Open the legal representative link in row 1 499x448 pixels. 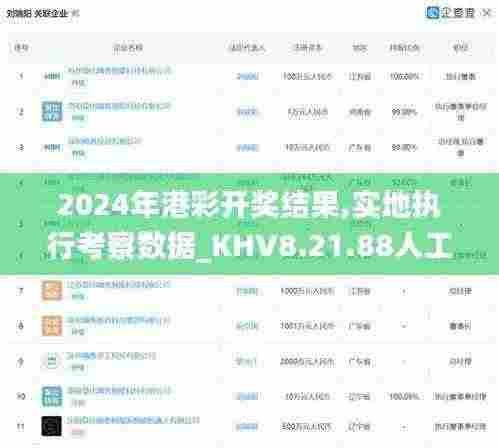pyautogui.click(x=247, y=77)
